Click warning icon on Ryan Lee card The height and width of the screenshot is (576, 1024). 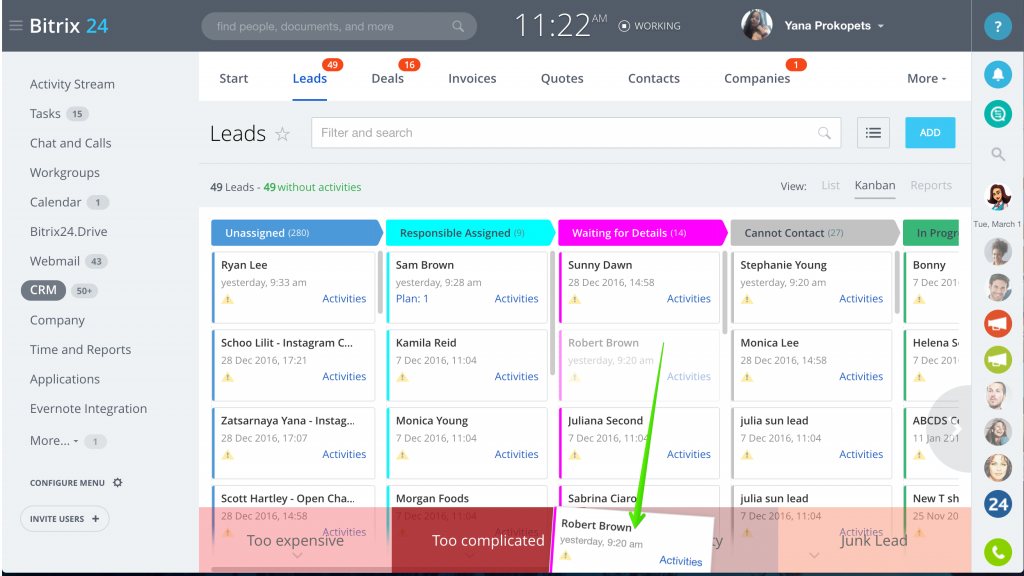click(x=227, y=299)
